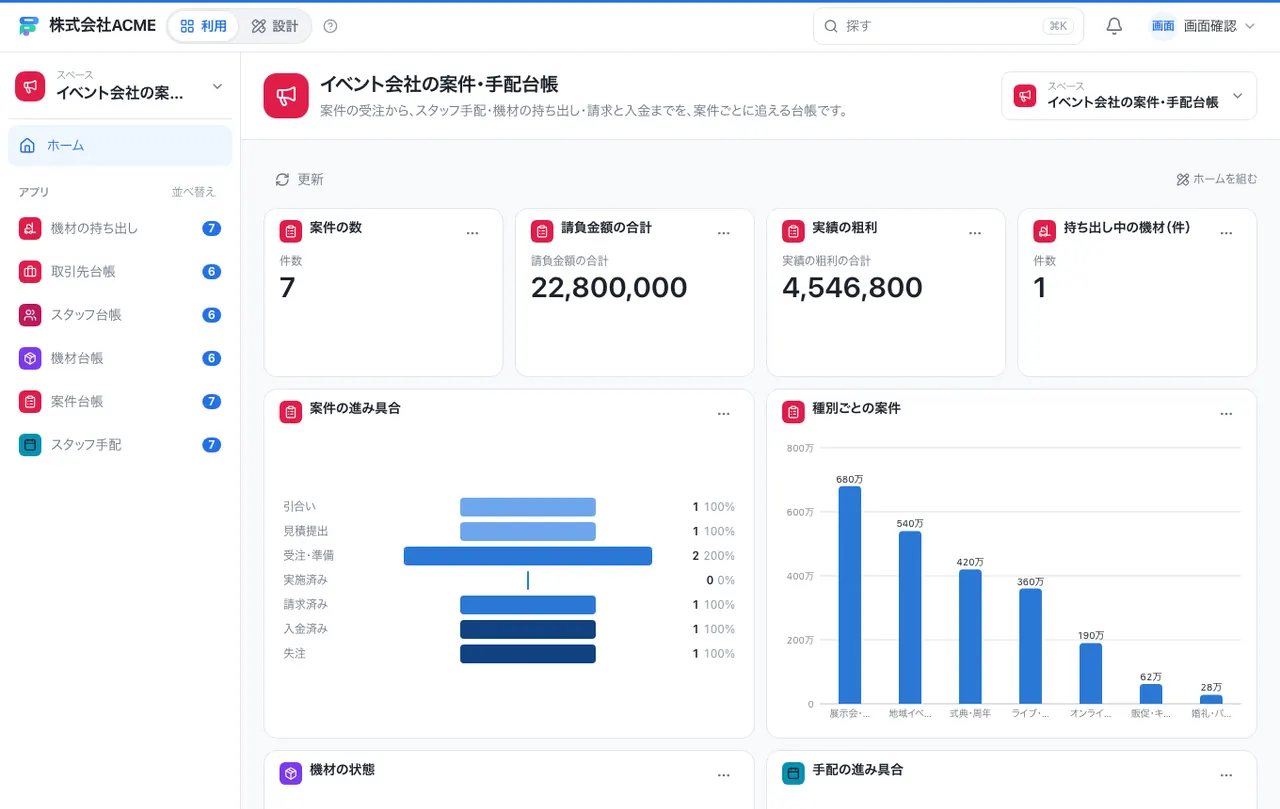This screenshot has width=1280, height=809.
Task: Click the スタッフ手配 calendar icon
Action: 30,444
